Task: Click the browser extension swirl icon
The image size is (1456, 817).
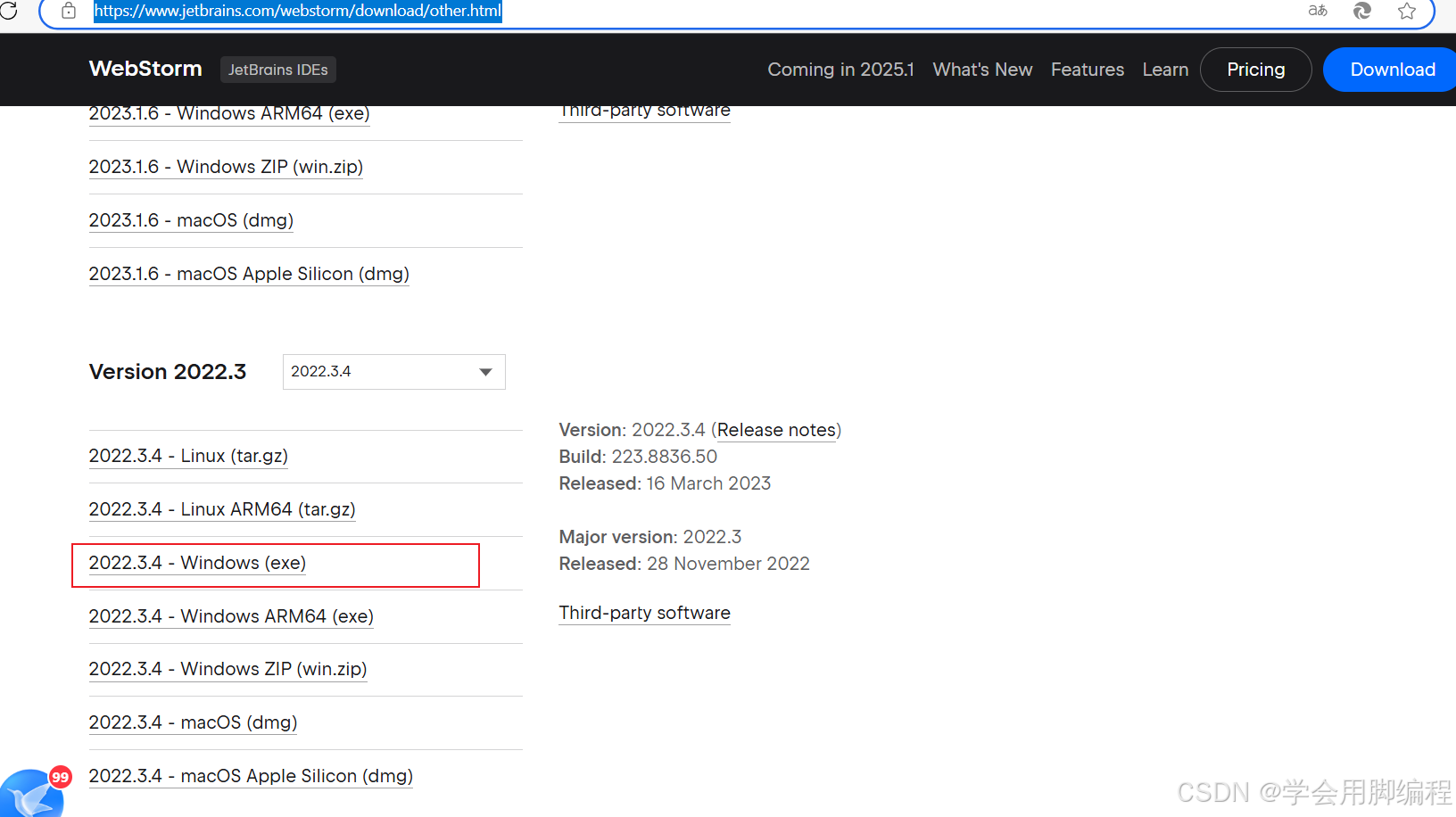Action: coord(1362,11)
